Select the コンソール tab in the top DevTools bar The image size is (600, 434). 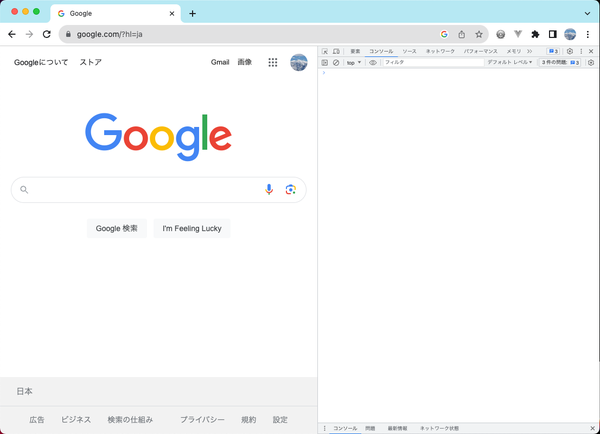coord(381,51)
